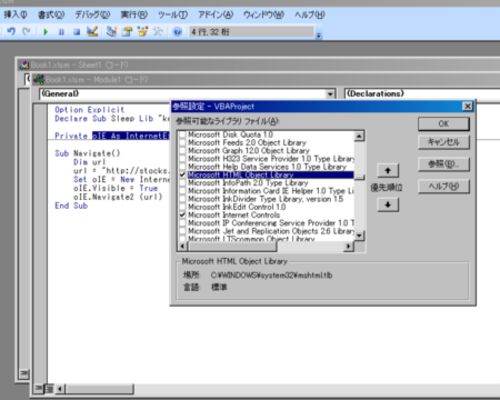Select the 'Microsoft Disk Quota 1.0' row text
The height and width of the screenshot is (400, 500).
tap(230, 135)
